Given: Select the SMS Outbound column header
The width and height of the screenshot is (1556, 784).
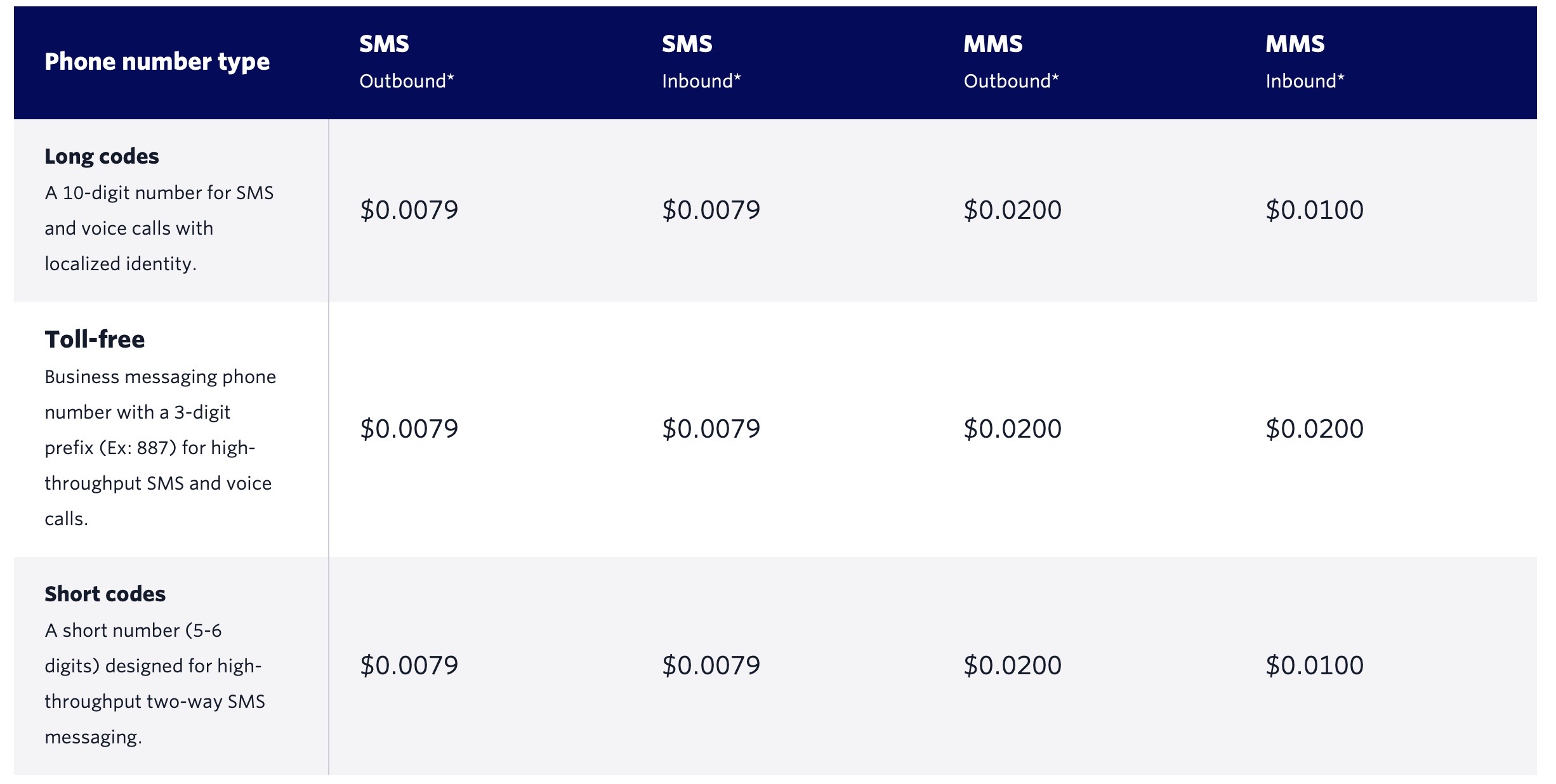Looking at the screenshot, I should [406, 62].
